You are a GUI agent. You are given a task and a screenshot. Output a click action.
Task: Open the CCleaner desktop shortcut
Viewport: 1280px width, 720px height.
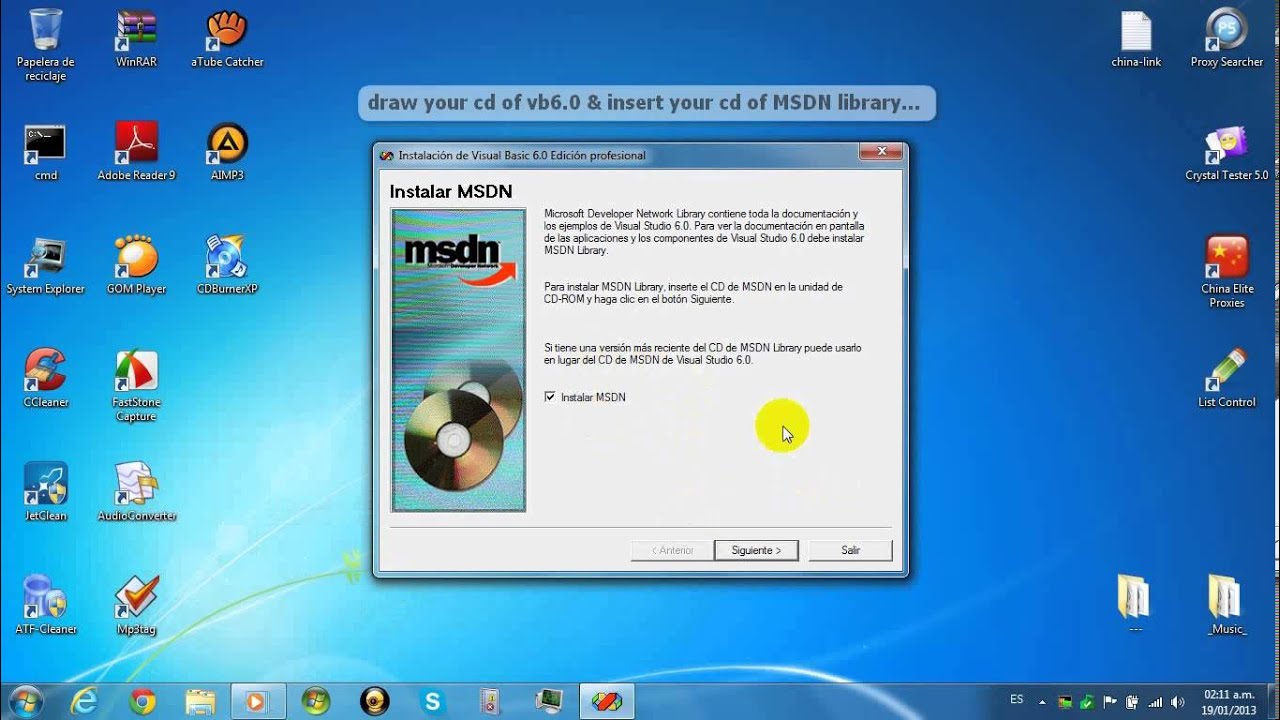click(45, 379)
